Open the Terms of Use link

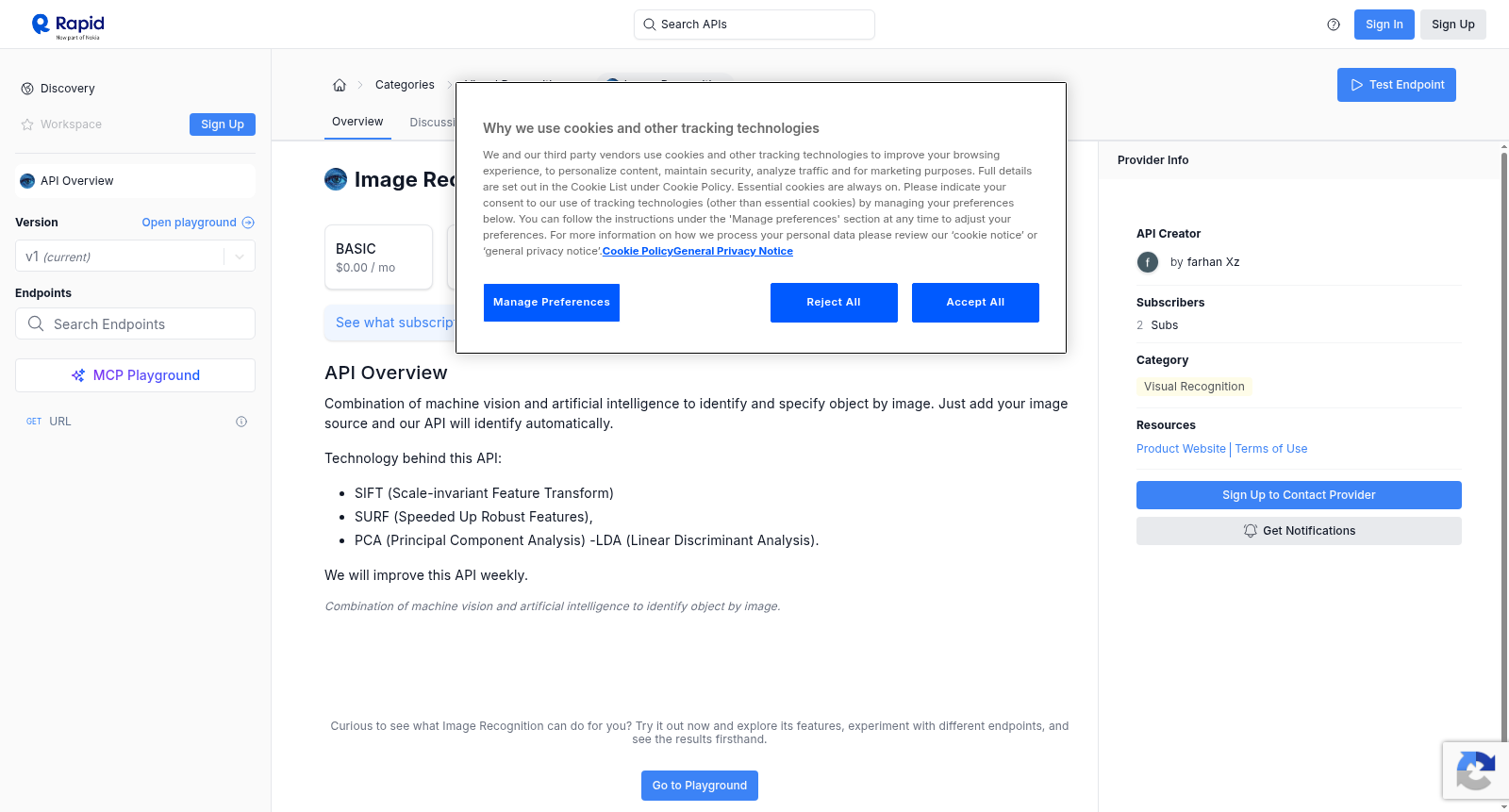(x=1271, y=449)
